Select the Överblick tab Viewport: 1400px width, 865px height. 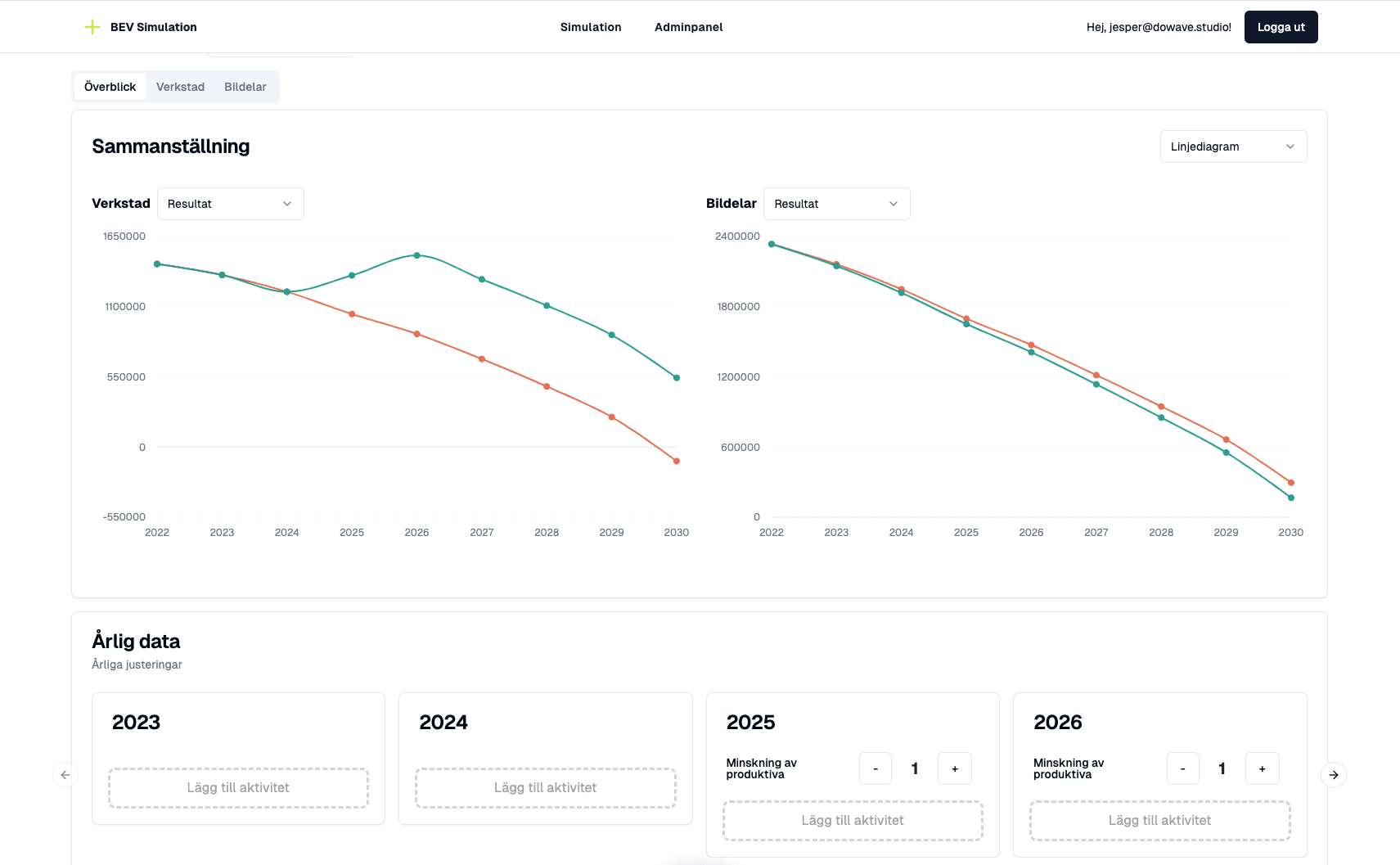click(110, 87)
